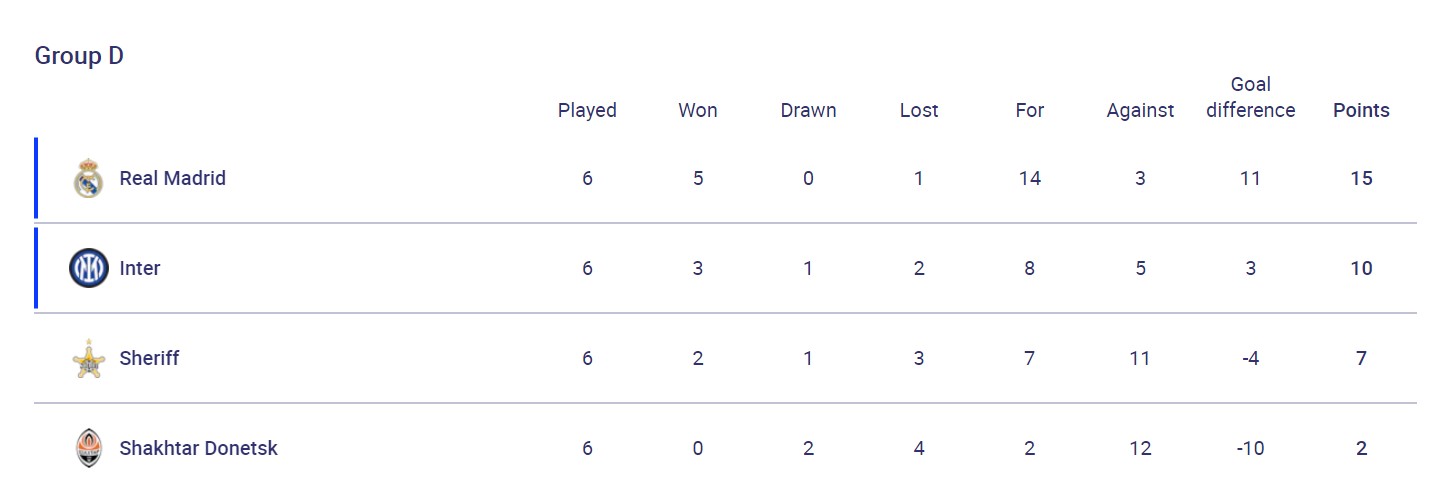This screenshot has width=1447, height=502.
Task: Click the Group D heading
Action: click(x=79, y=56)
